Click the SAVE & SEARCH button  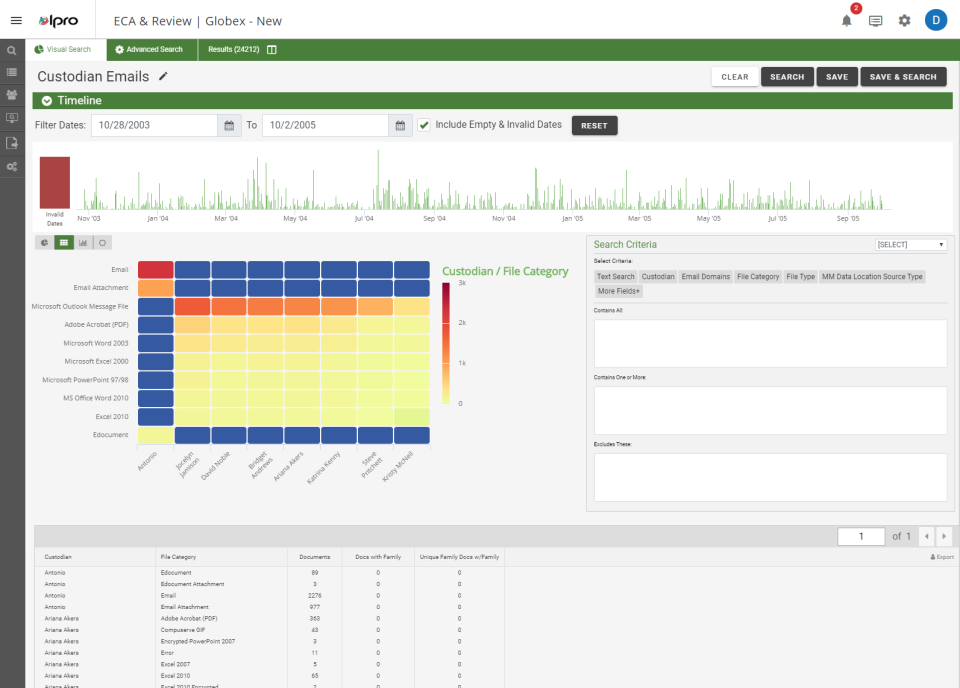(903, 76)
